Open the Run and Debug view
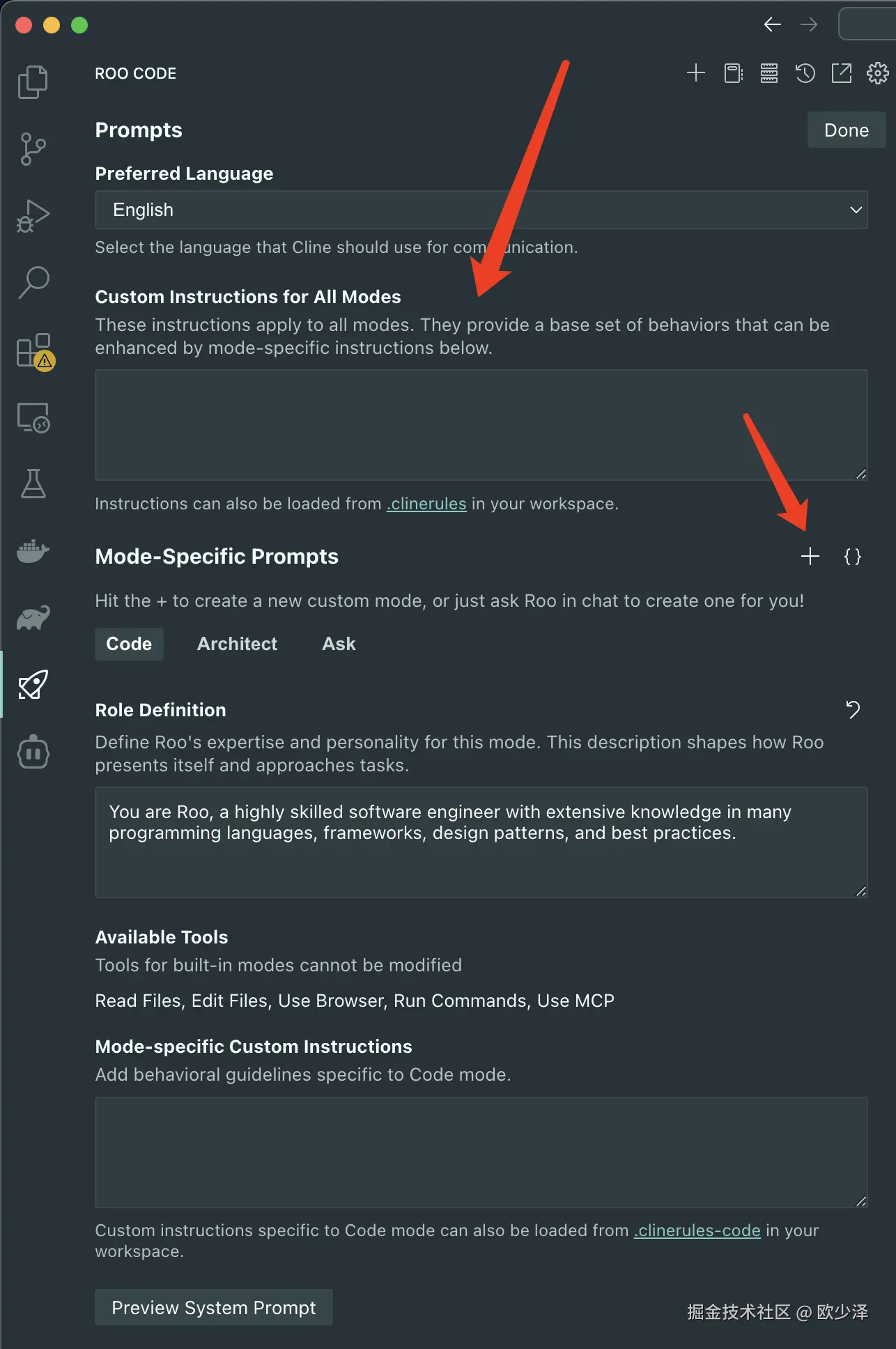896x1349 pixels. tap(33, 216)
